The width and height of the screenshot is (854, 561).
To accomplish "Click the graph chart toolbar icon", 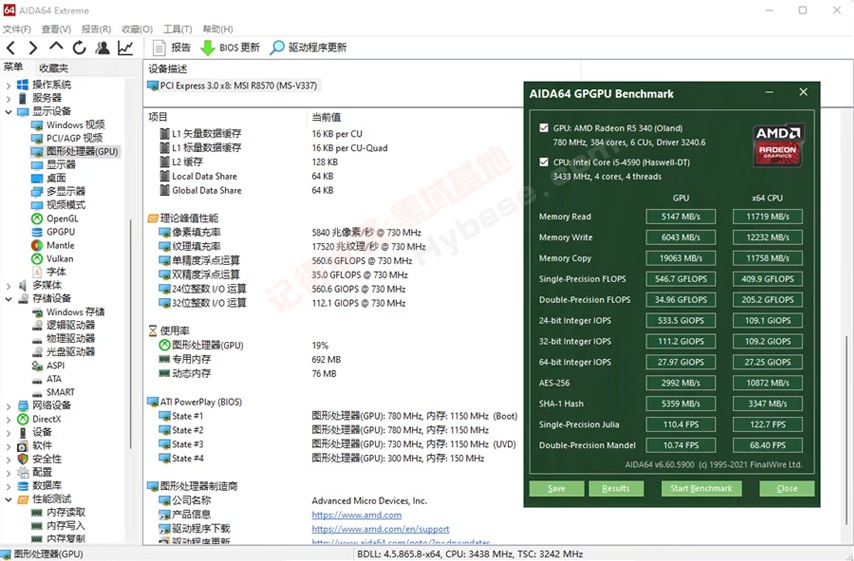I will [x=125, y=47].
